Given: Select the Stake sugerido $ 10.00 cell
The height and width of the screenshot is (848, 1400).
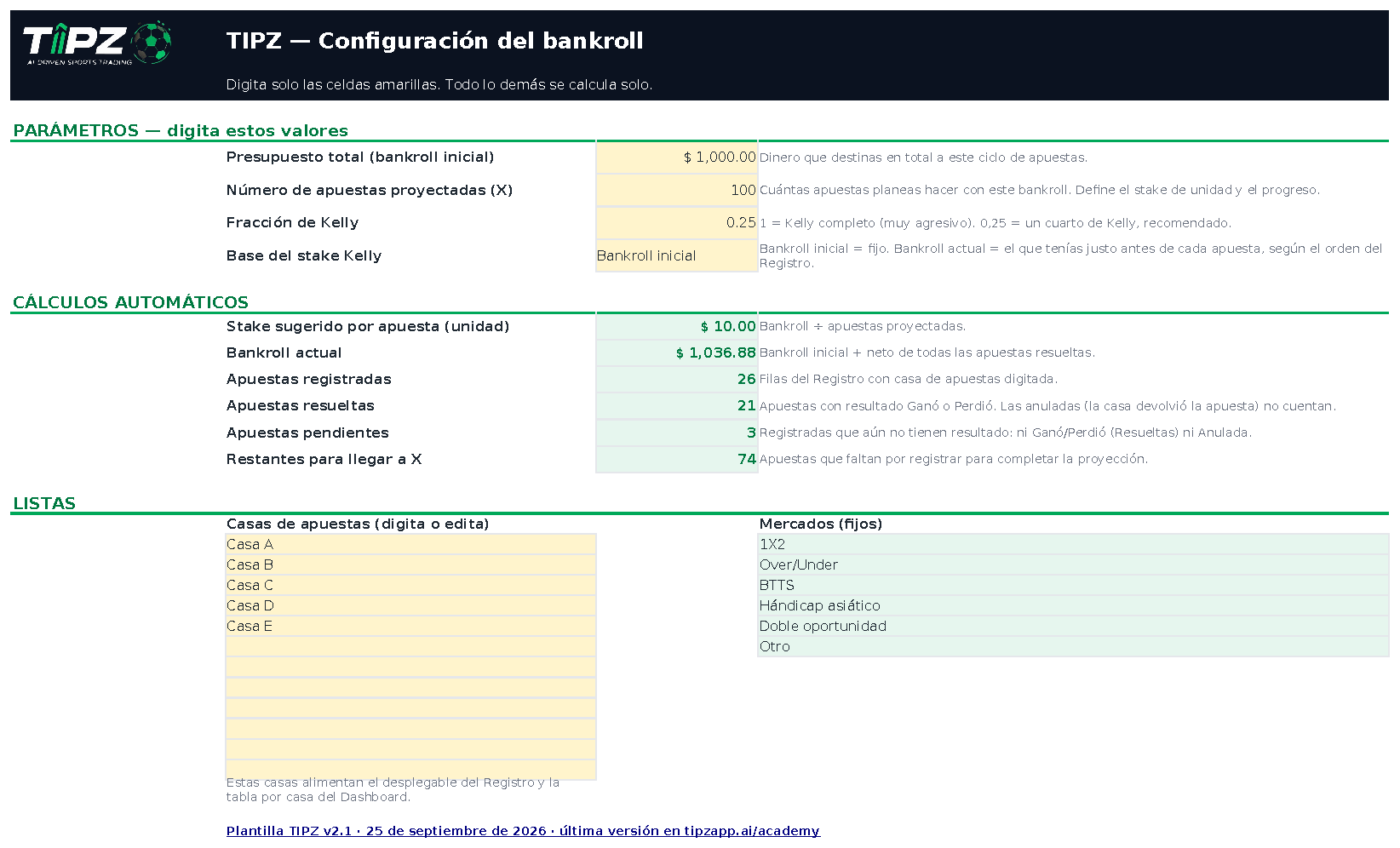Looking at the screenshot, I should pos(677,326).
